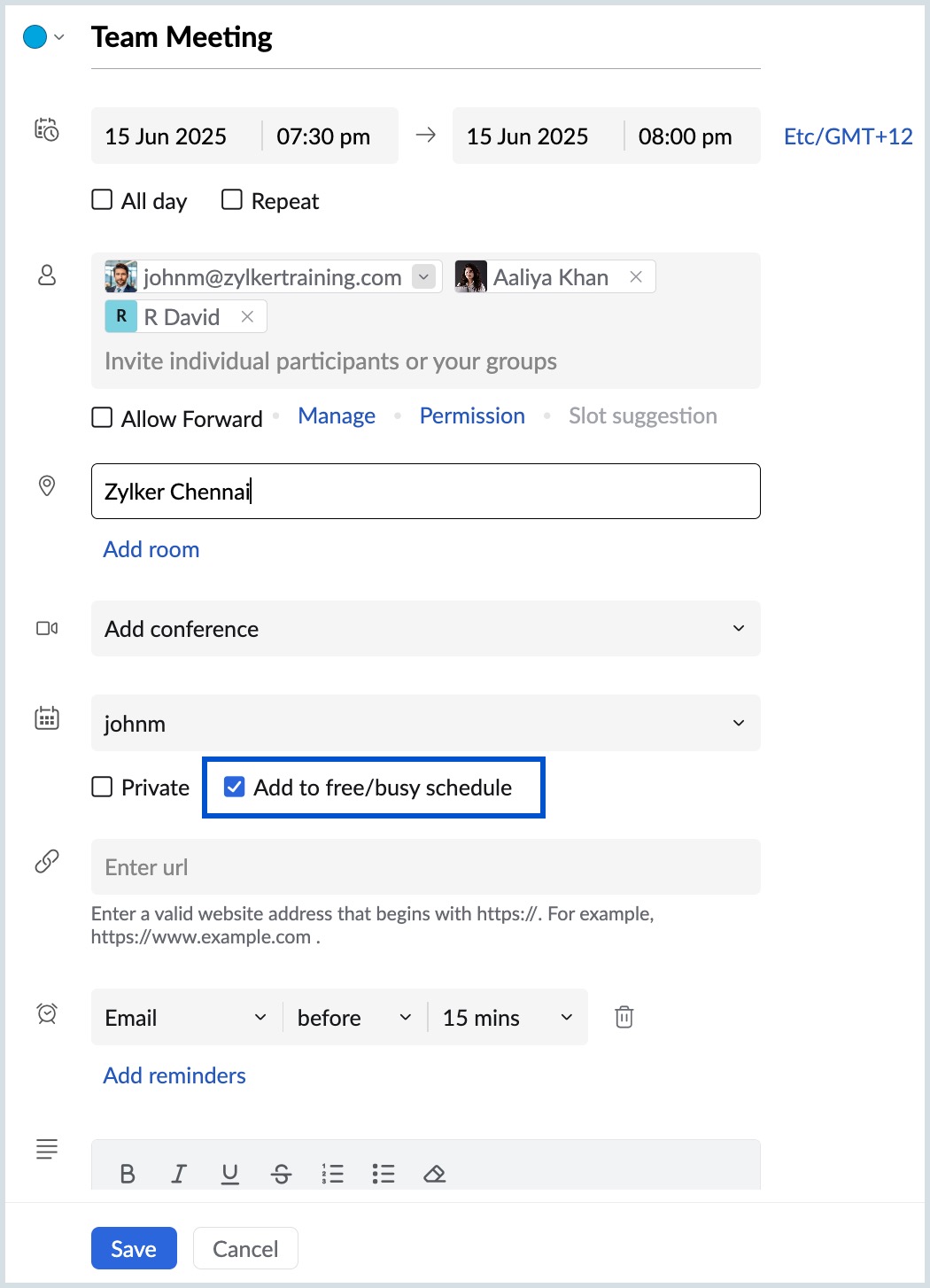Clear formatting with the eraser icon
Viewport: 930px width, 1288px height.
435,1174
